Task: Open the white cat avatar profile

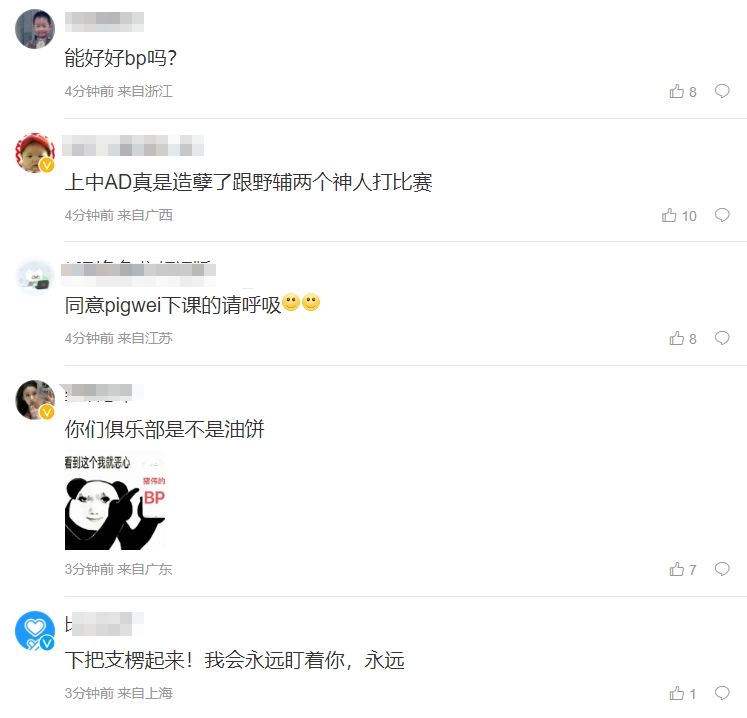Action: point(35,276)
